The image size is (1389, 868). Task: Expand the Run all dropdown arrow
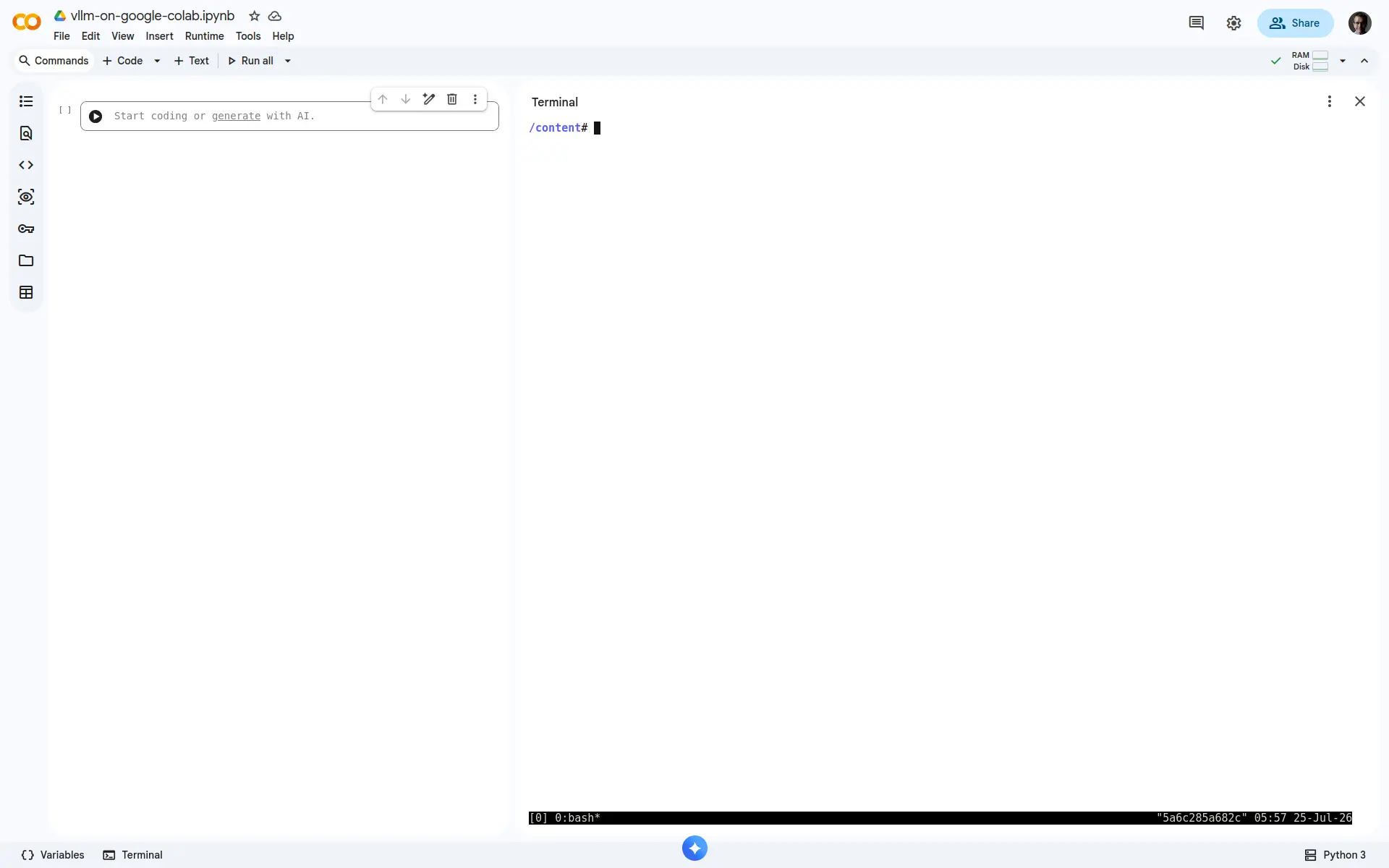[288, 61]
